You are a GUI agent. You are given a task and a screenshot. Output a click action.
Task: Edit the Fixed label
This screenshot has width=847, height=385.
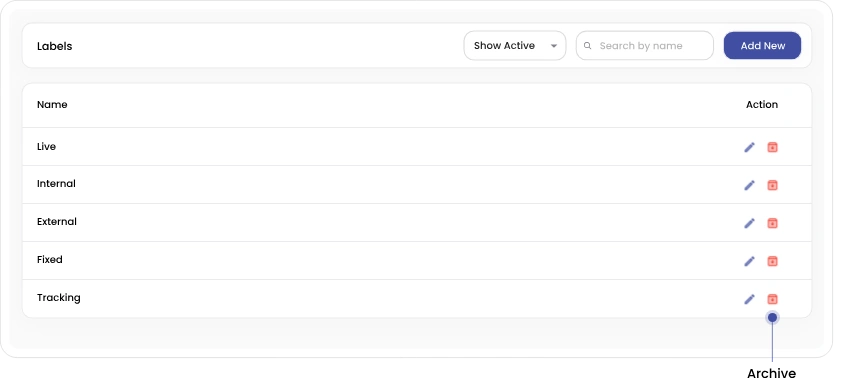(749, 261)
